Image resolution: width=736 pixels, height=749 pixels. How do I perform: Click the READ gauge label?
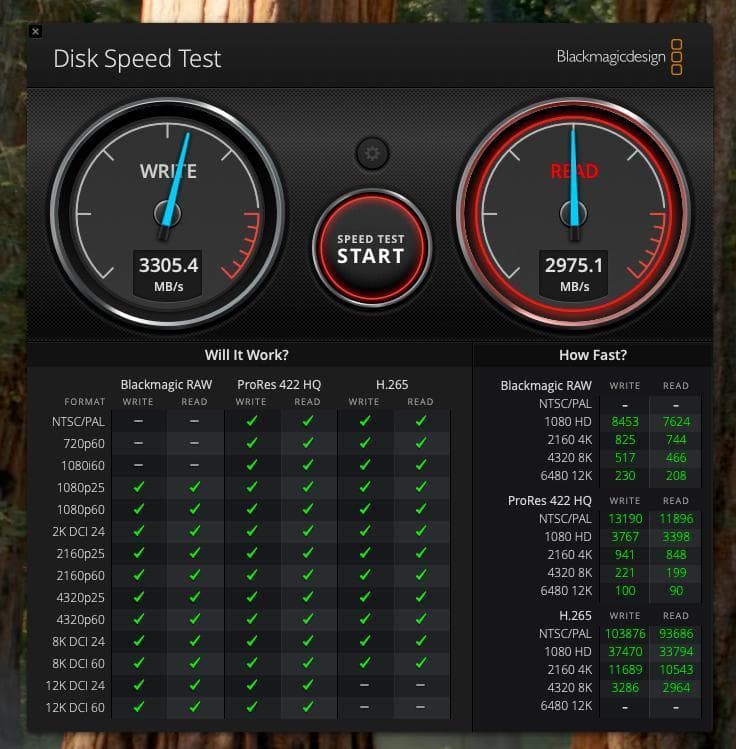coord(574,171)
